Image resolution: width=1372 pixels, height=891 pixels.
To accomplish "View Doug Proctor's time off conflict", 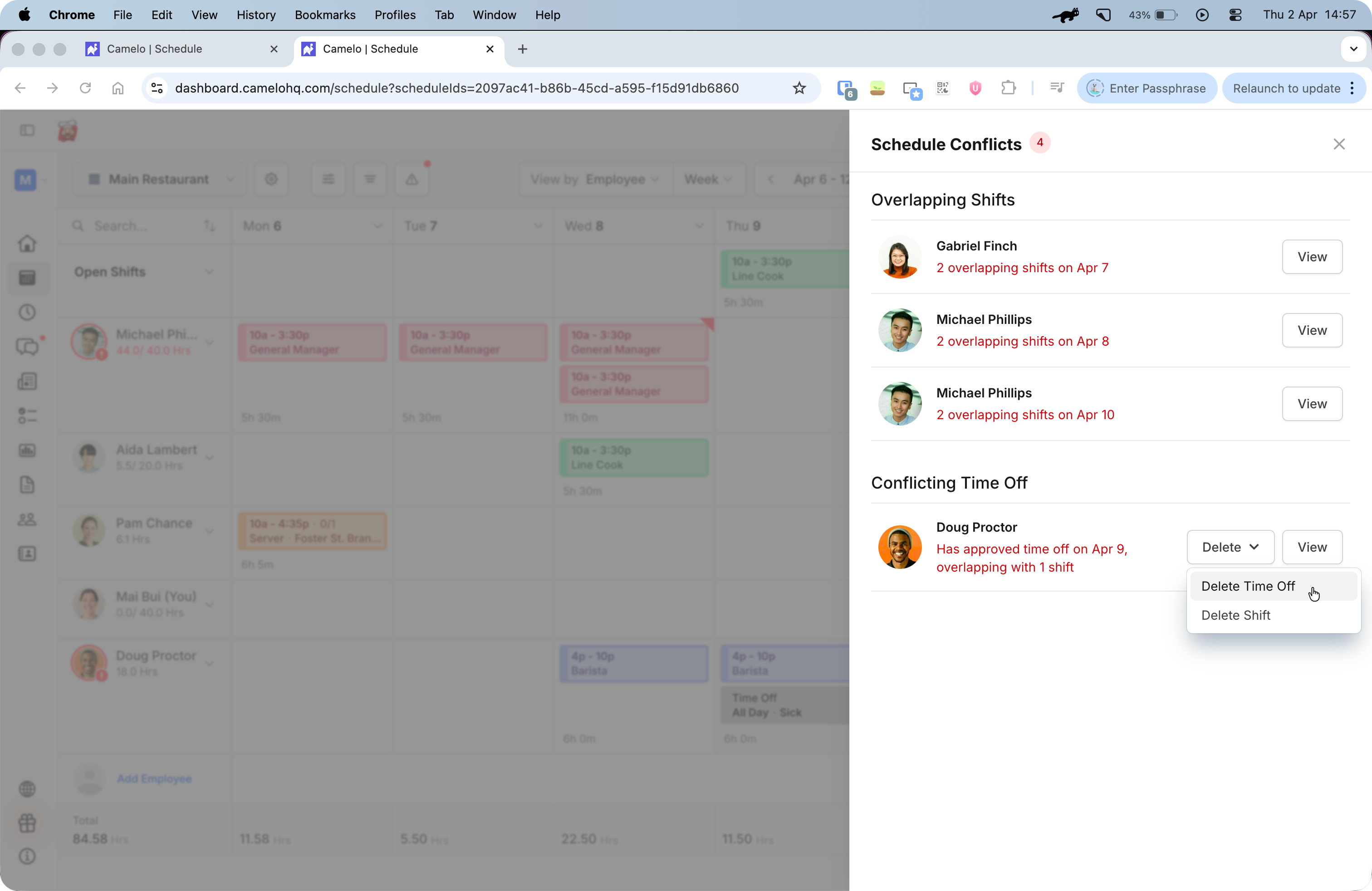I will 1312,547.
